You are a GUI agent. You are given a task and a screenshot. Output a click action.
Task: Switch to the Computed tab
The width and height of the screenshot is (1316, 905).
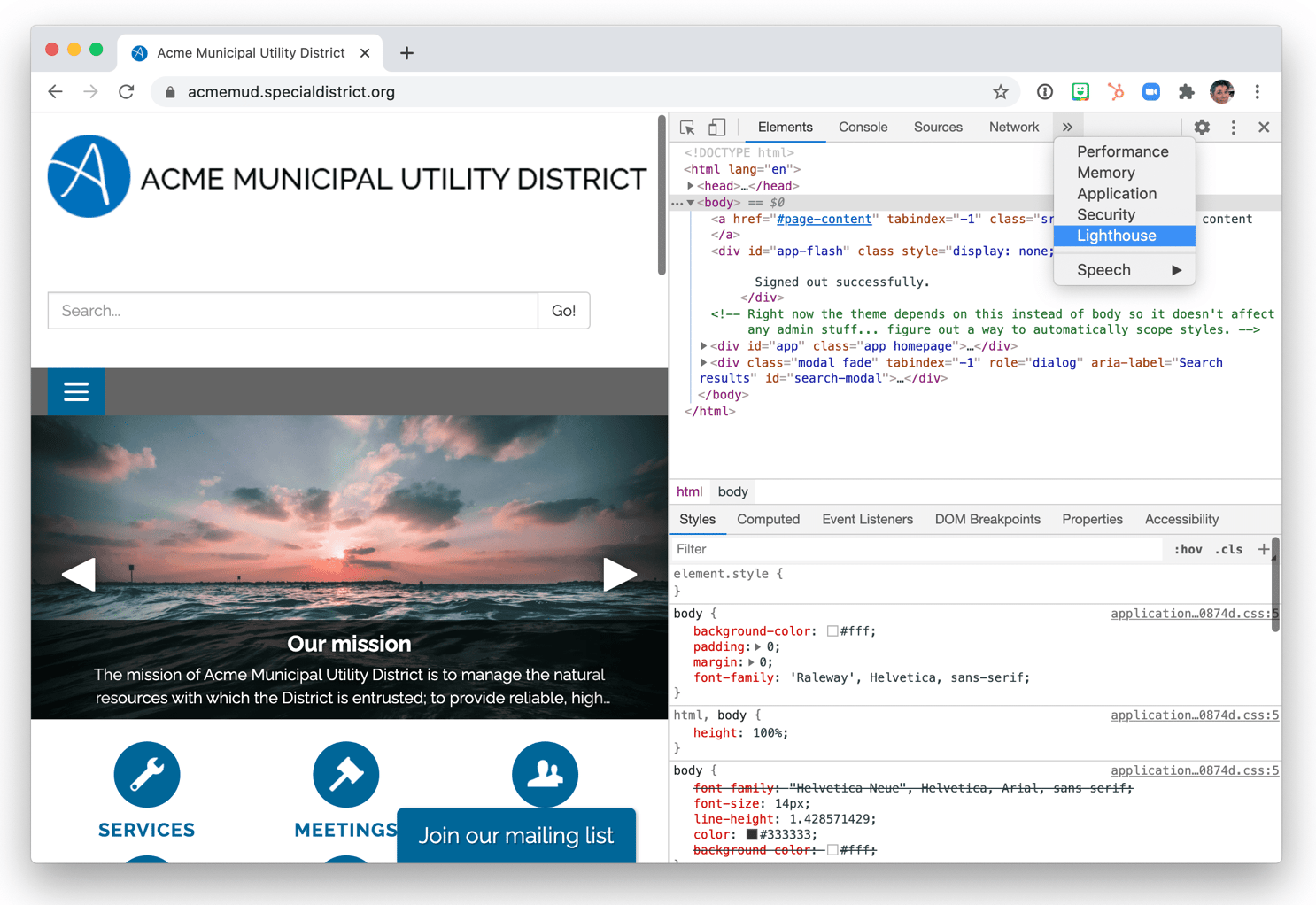pyautogui.click(x=768, y=519)
